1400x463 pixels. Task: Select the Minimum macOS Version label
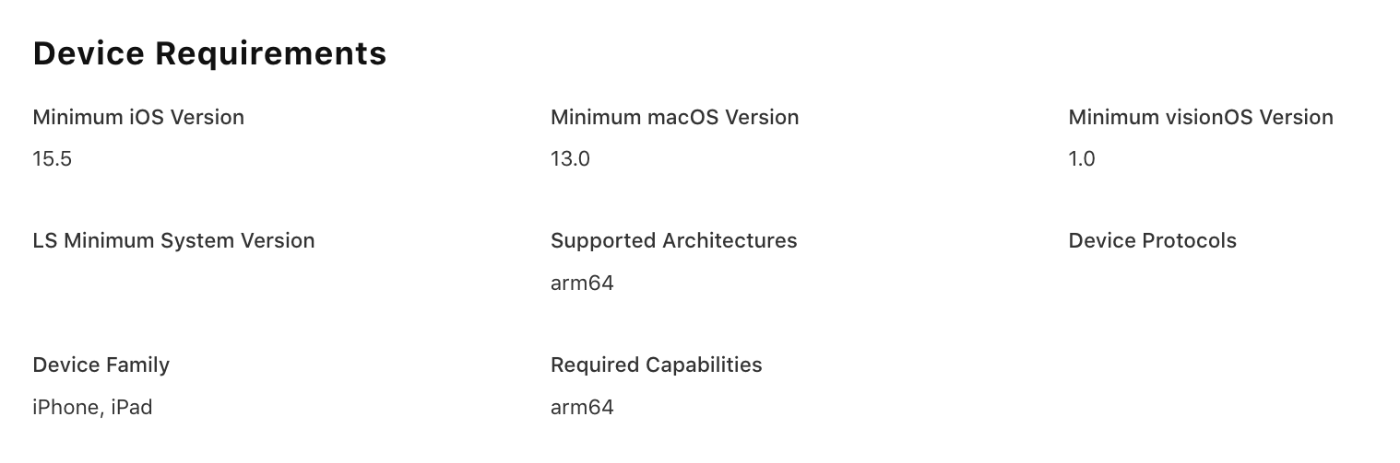point(675,117)
